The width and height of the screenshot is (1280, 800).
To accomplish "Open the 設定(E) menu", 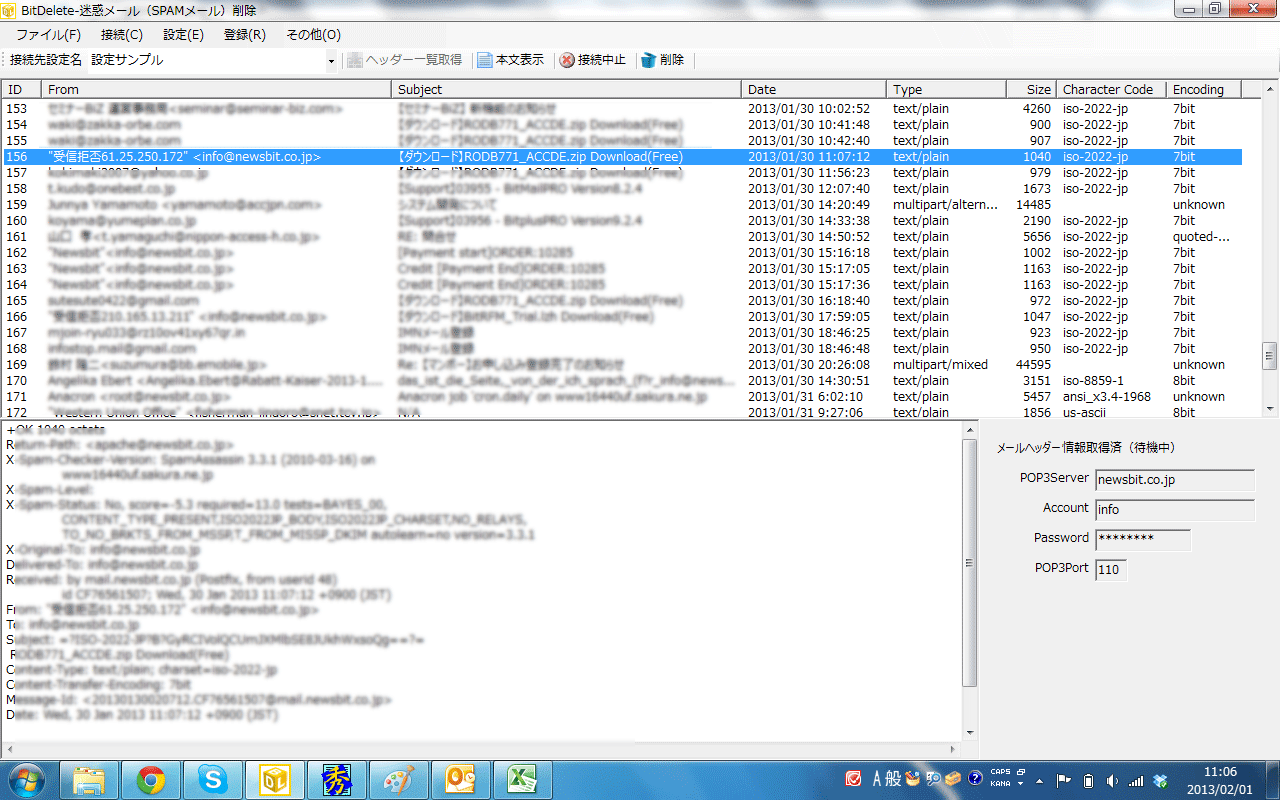I will pyautogui.click(x=183, y=35).
